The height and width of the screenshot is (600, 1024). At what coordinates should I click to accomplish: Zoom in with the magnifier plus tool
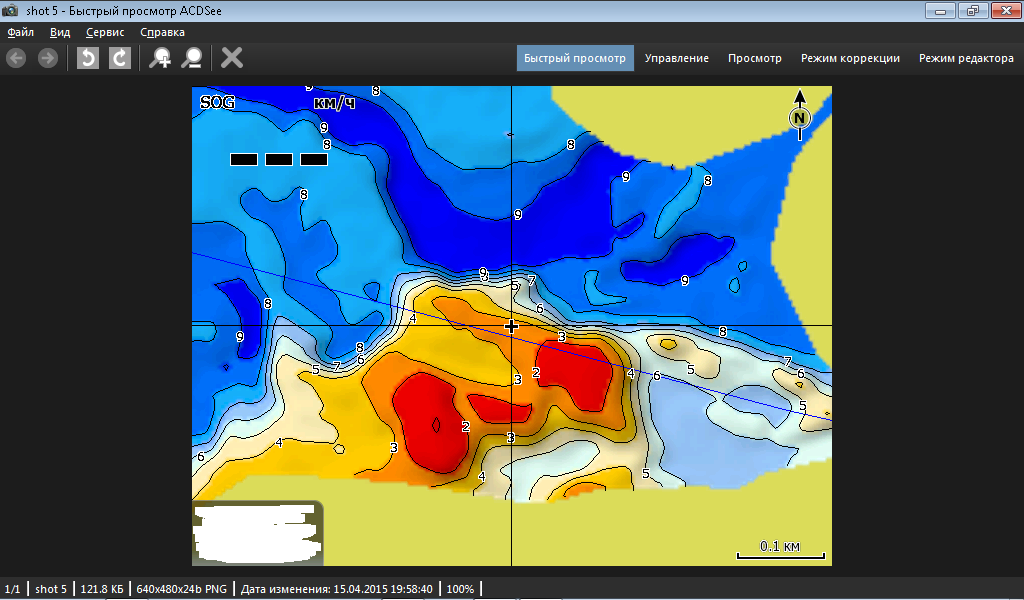(x=160, y=58)
